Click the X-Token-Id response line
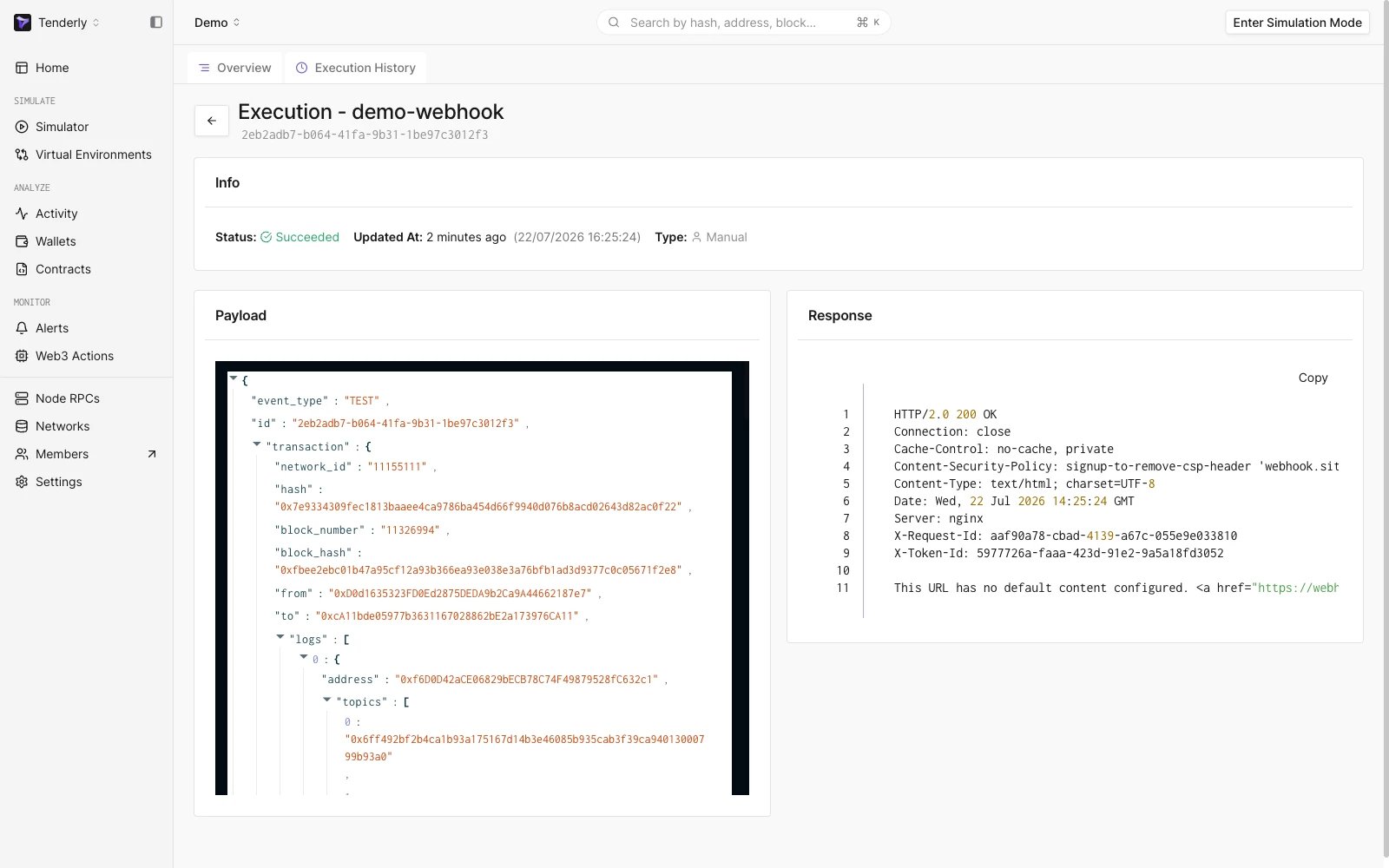Viewport: 1389px width, 868px height. point(1058,553)
